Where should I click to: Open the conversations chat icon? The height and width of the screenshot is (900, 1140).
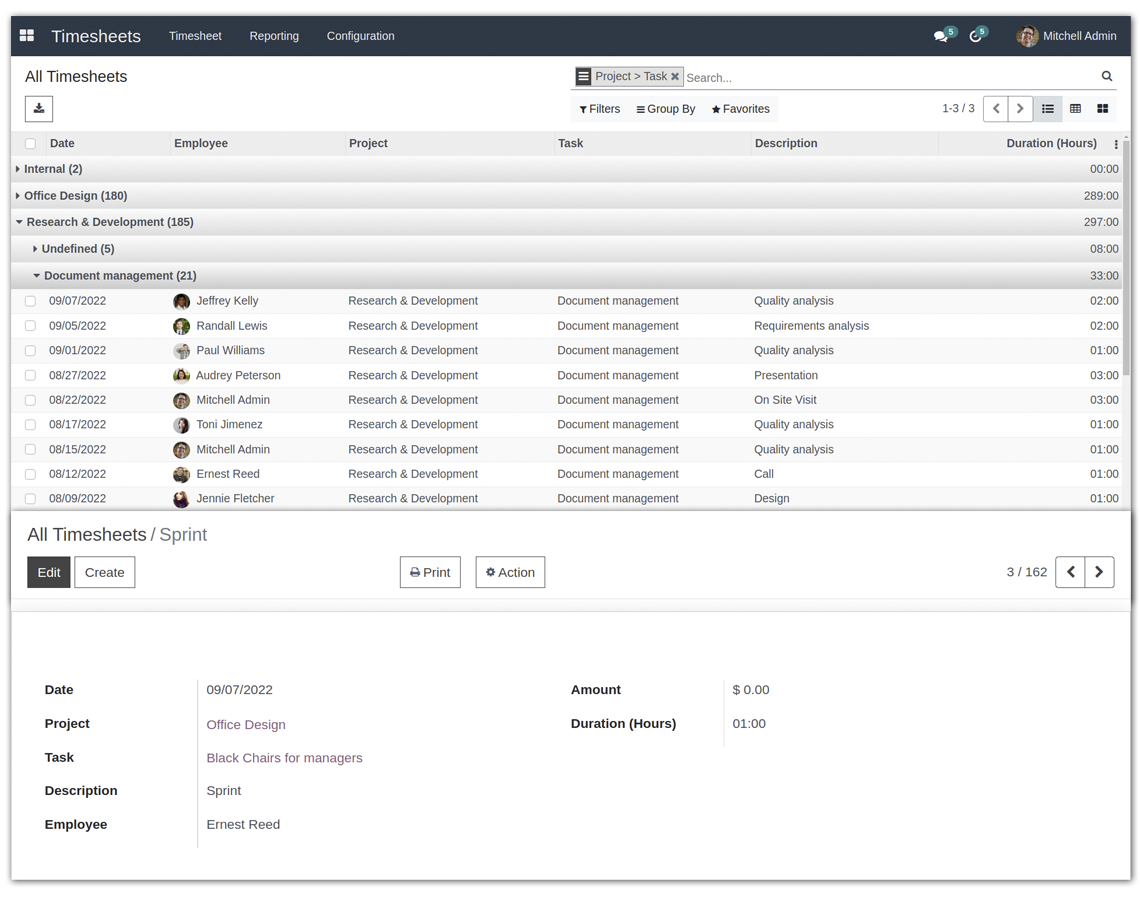coord(941,36)
